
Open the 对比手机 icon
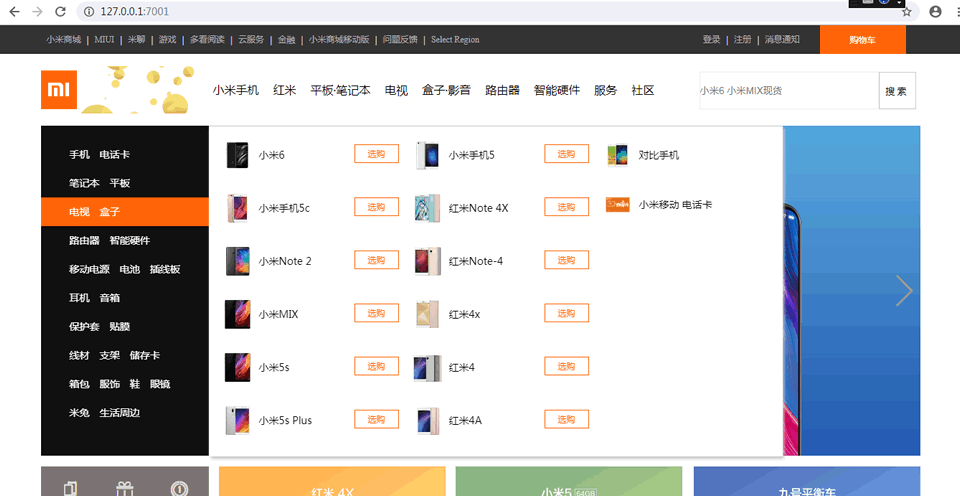click(x=617, y=155)
